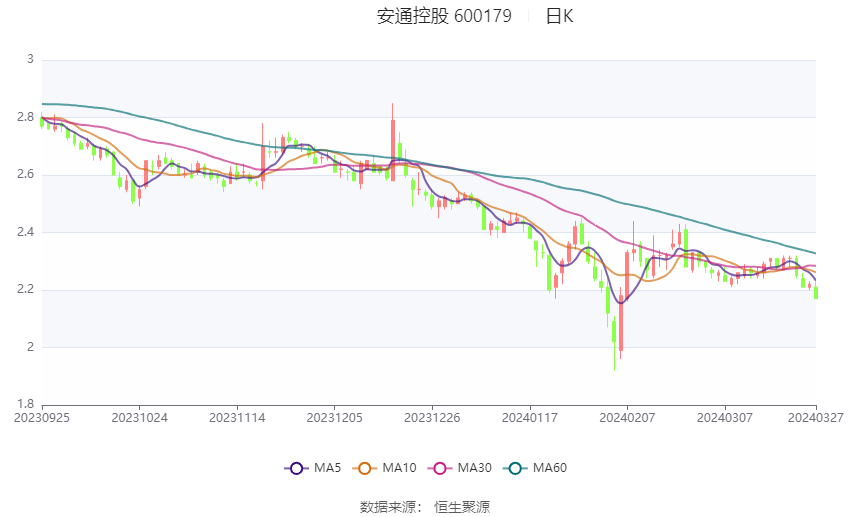Click the 恒生聚源 data source text
This screenshot has height=517, width=850.
[462, 507]
